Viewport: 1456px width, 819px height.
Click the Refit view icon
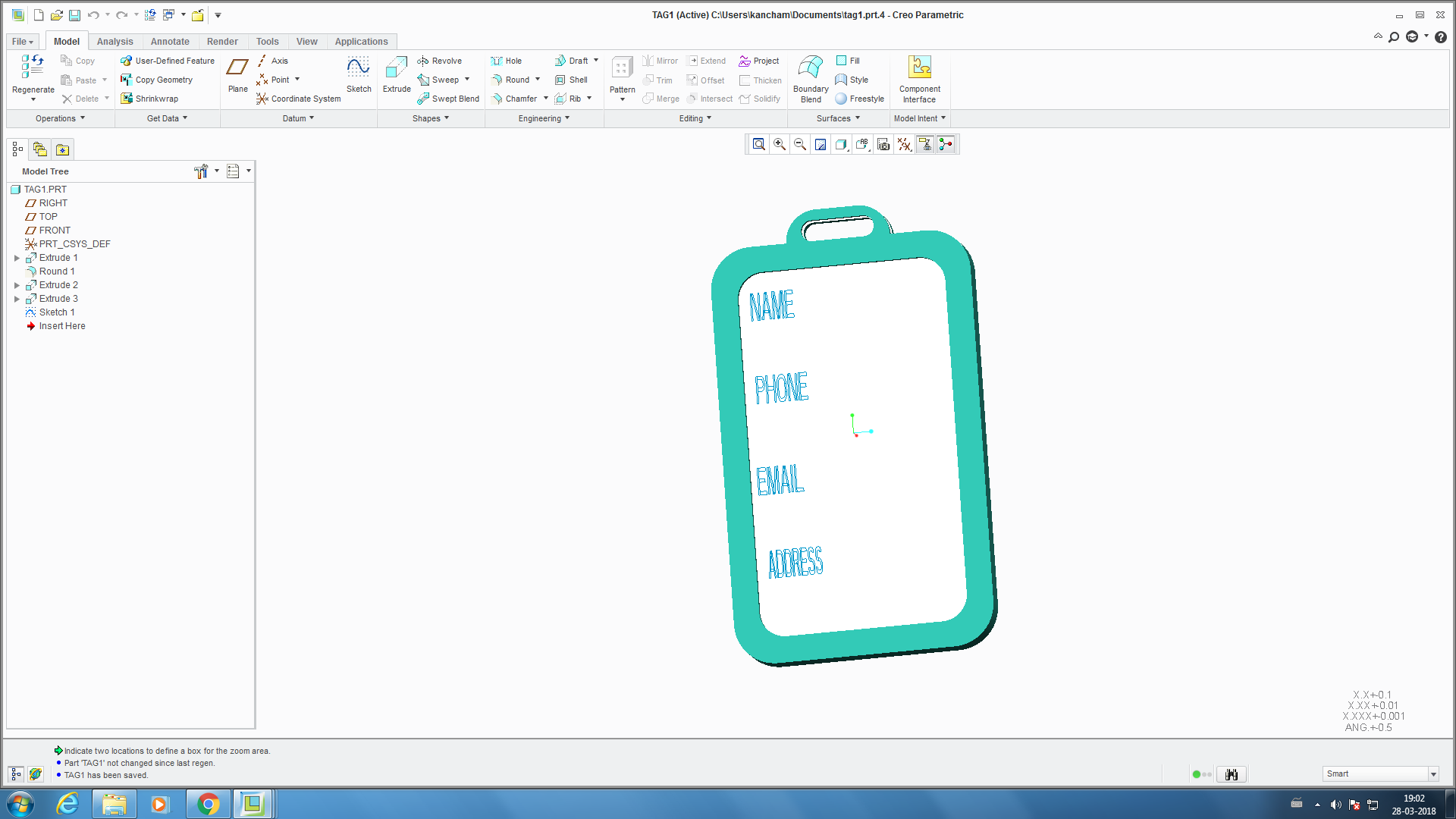(758, 144)
